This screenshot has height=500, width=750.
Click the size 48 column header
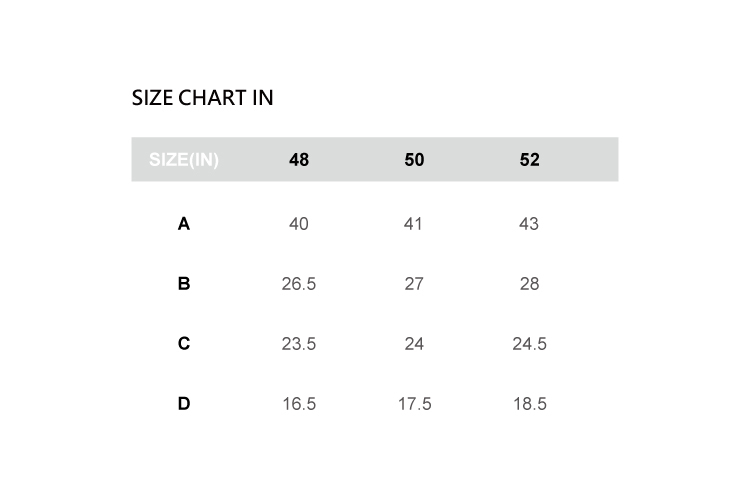[x=299, y=160]
